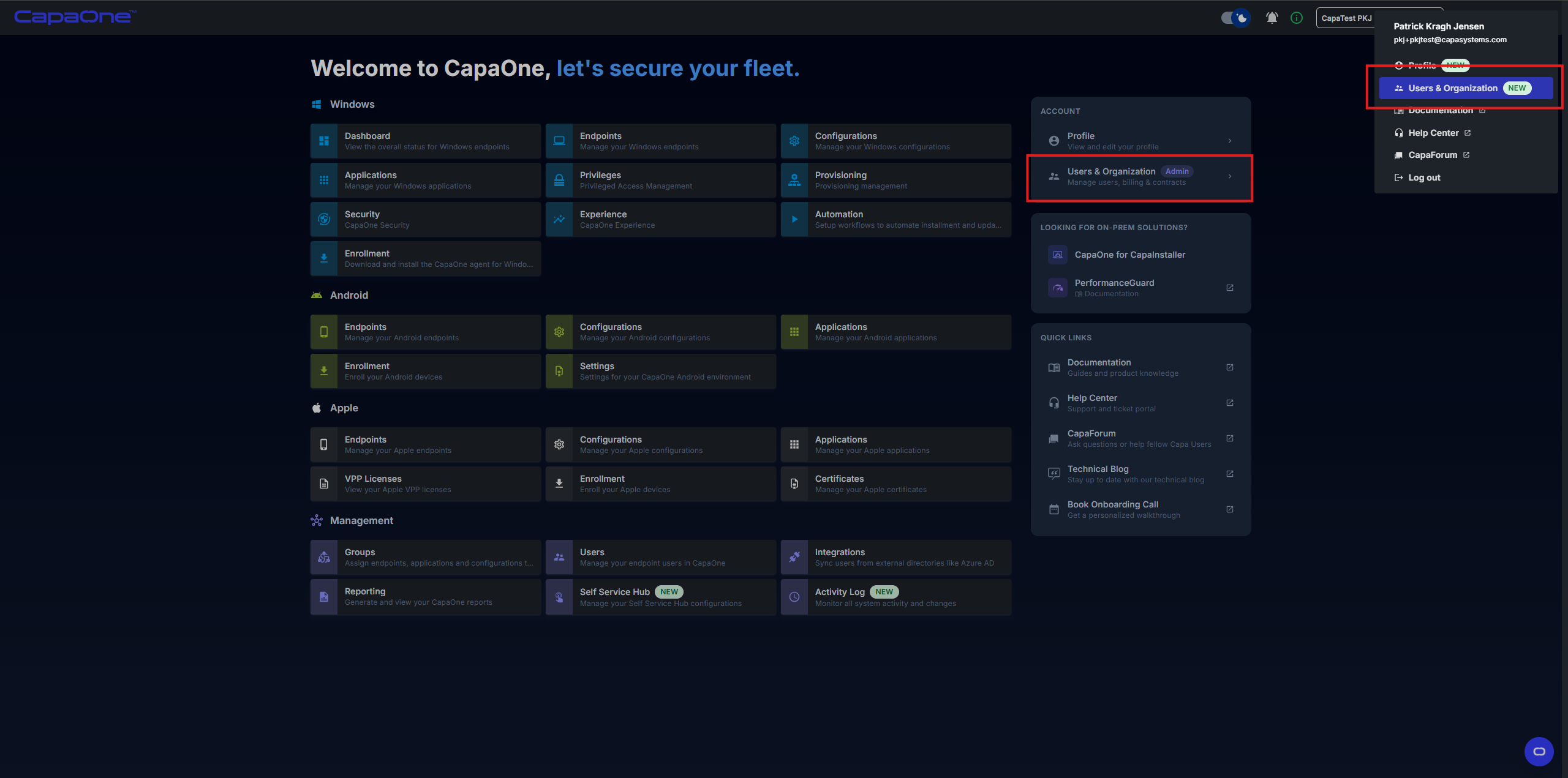Screen dimensions: 1568x778
Task: Click Android Configurations gear icon
Action: (559, 332)
